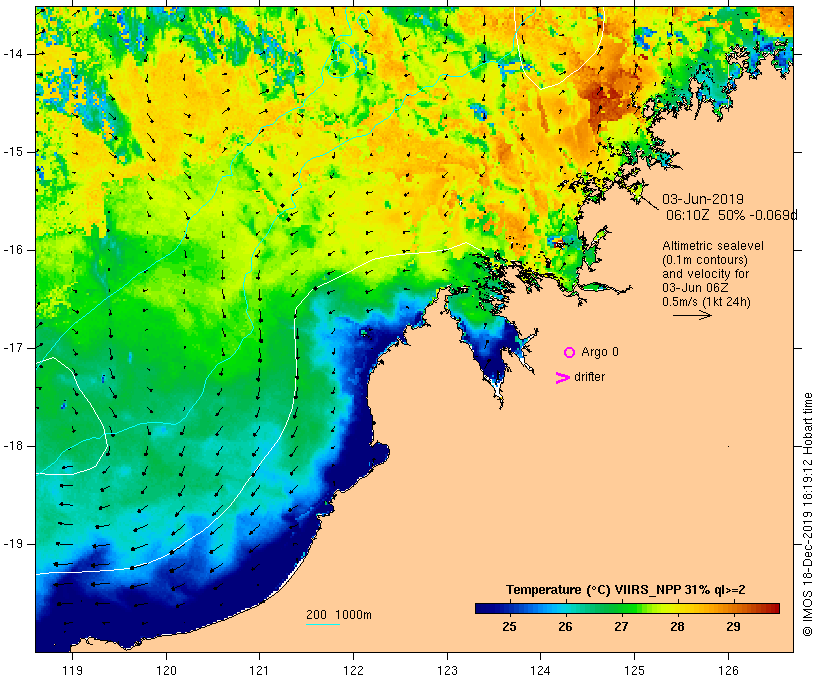Screen dimensions: 820x680
Task: Click the 'Temperature (°C) VIIRS_NPP 31% ql>=2' title
Action: [625, 590]
